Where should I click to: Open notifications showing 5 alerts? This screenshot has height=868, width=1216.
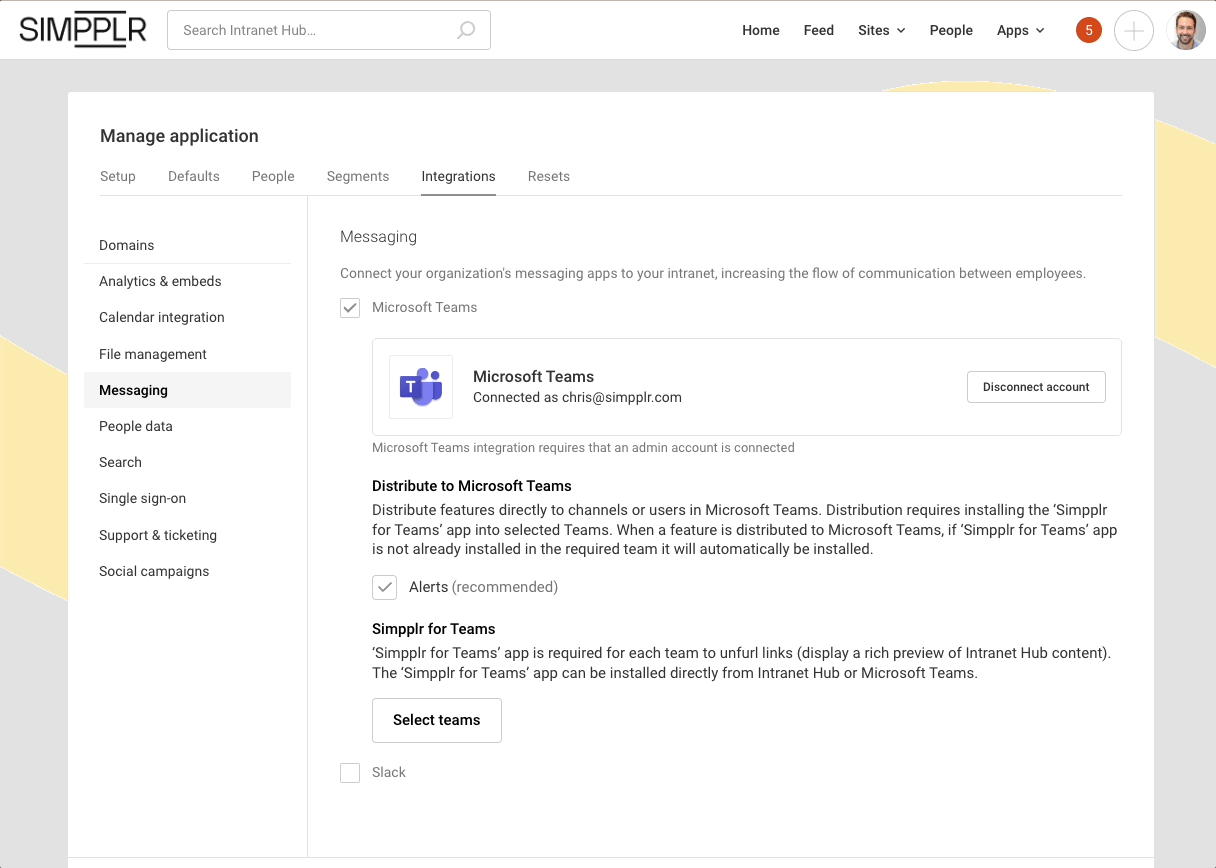tap(1088, 30)
